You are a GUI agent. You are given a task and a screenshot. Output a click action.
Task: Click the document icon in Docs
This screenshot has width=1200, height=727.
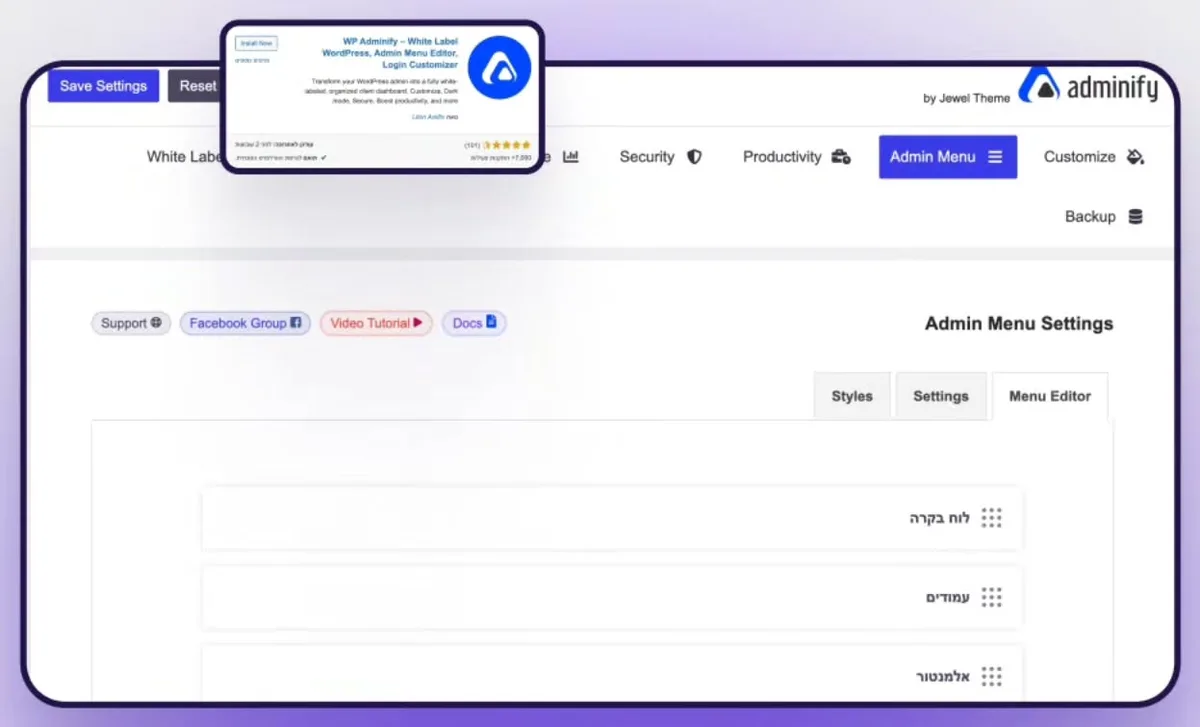click(x=491, y=322)
